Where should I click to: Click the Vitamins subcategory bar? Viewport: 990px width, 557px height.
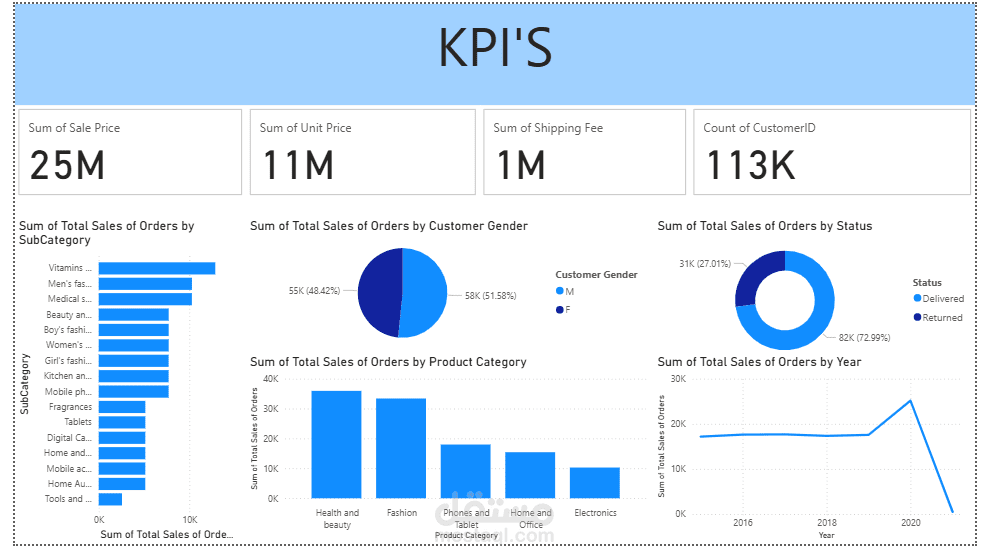point(157,268)
